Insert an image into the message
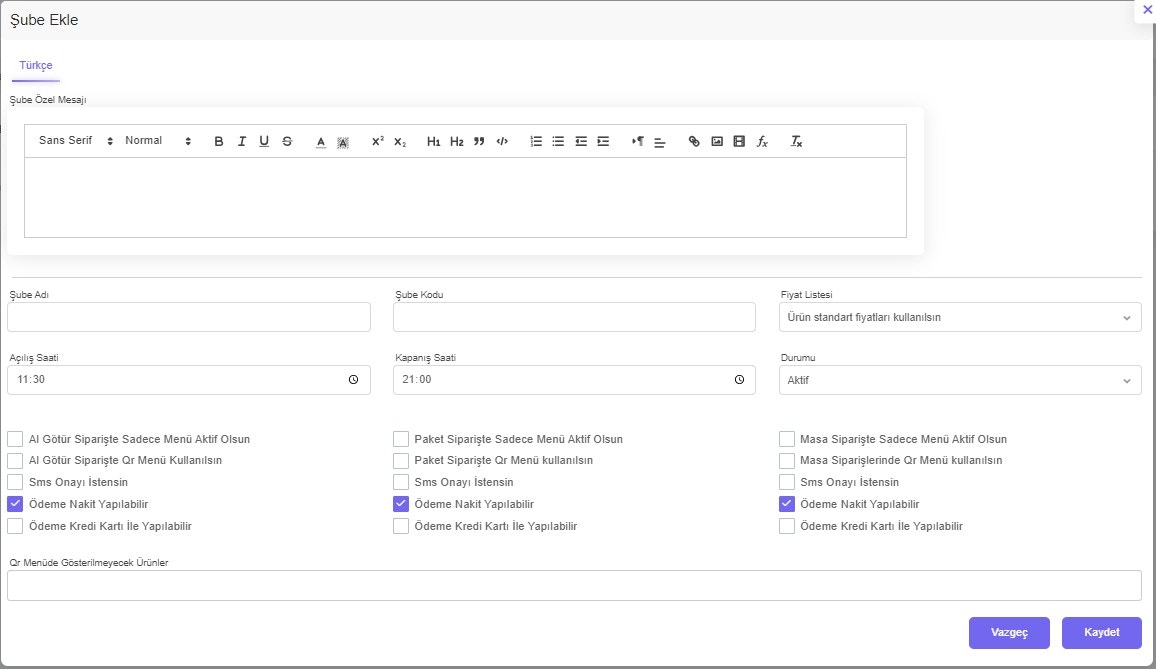The image size is (1156, 669). (717, 142)
